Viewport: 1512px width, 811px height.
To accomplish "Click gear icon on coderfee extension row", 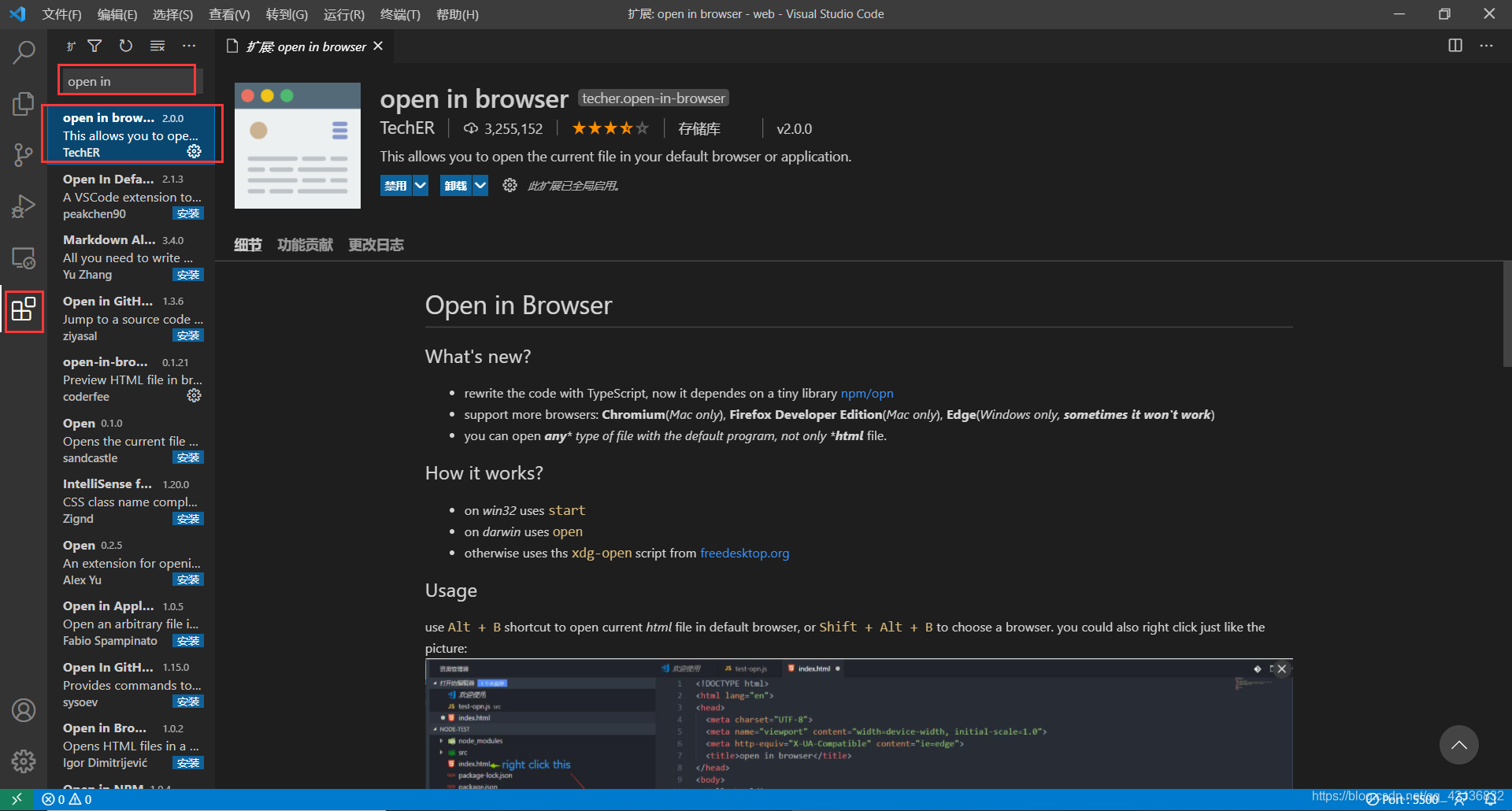I will click(195, 395).
